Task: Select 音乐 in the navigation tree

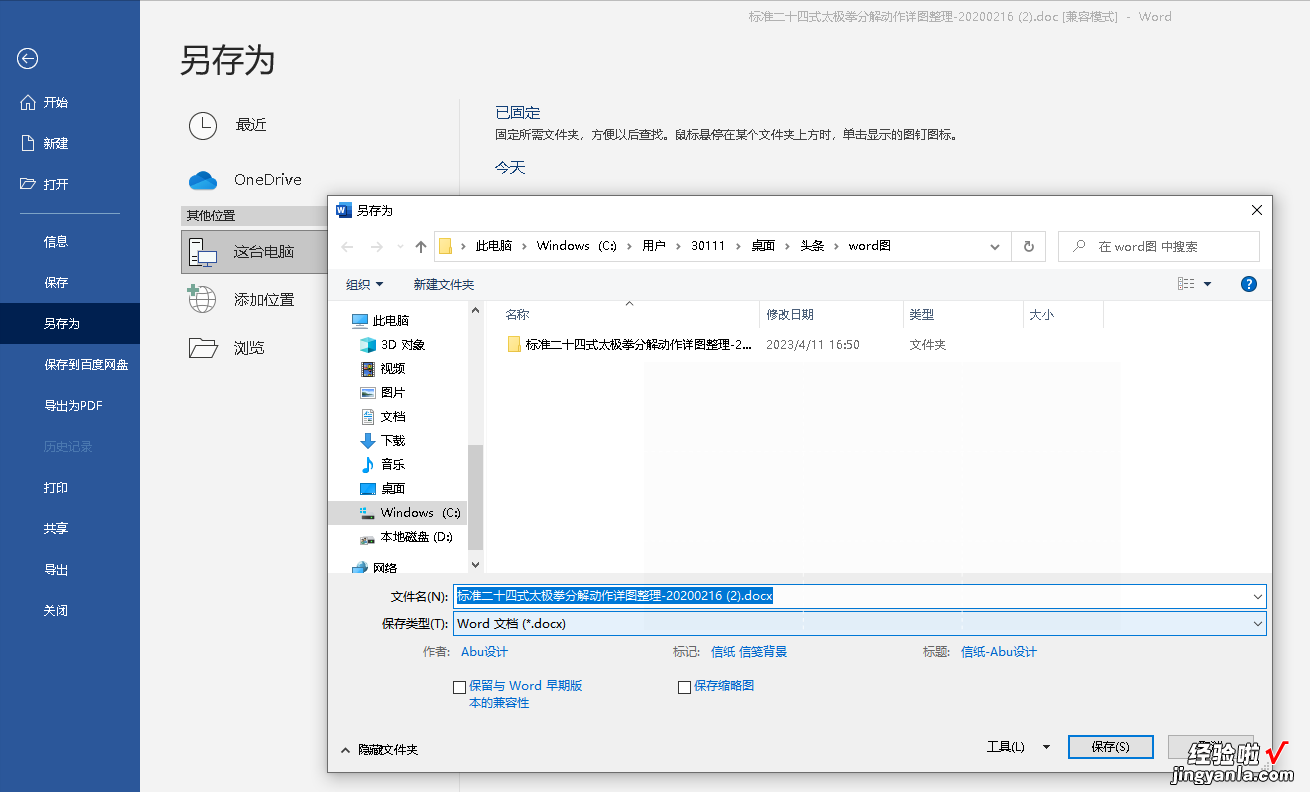Action: pyautogui.click(x=383, y=464)
